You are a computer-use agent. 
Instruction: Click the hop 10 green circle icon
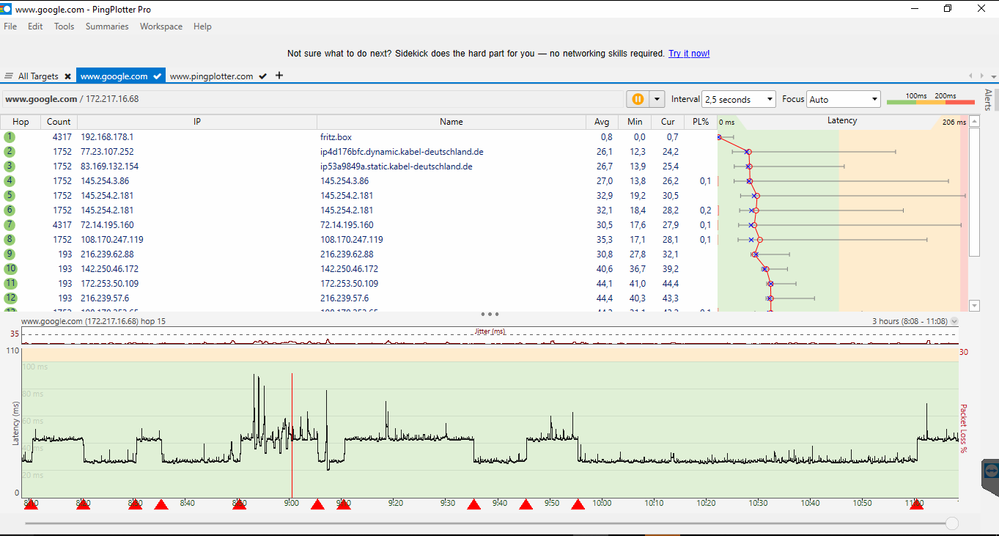(x=10, y=269)
